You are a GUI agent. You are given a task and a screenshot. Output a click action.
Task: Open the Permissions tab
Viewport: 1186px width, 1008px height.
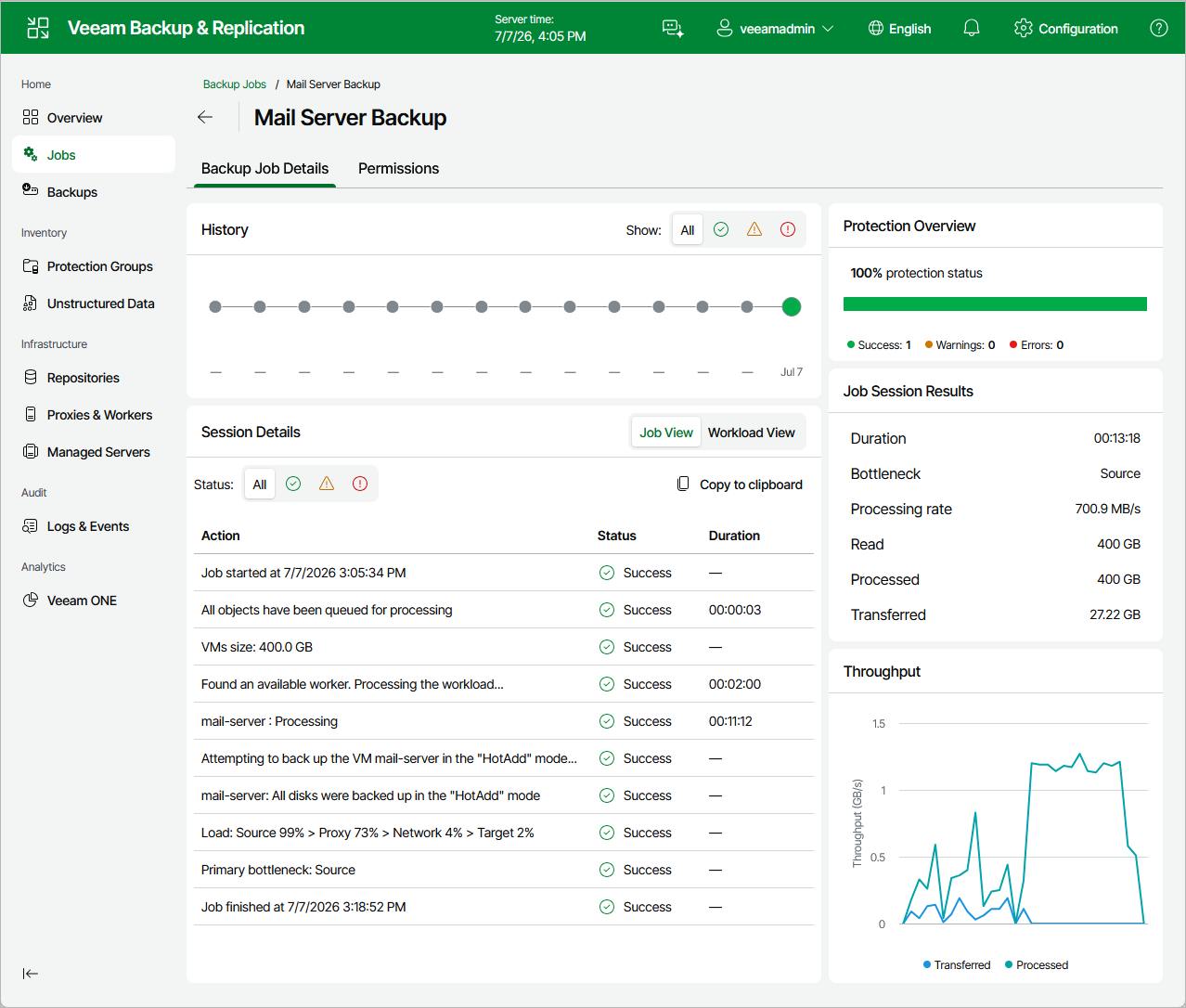pyautogui.click(x=398, y=169)
